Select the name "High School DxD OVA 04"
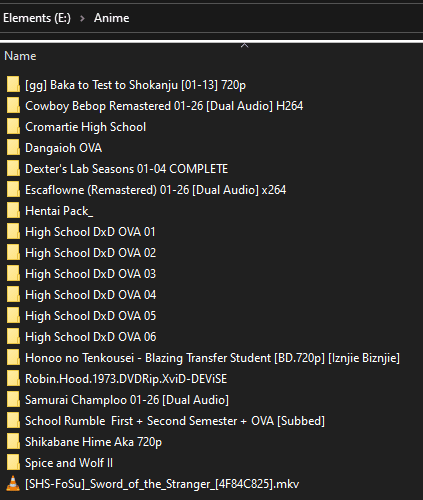Image resolution: width=423 pixels, height=500 pixels. tap(91, 295)
